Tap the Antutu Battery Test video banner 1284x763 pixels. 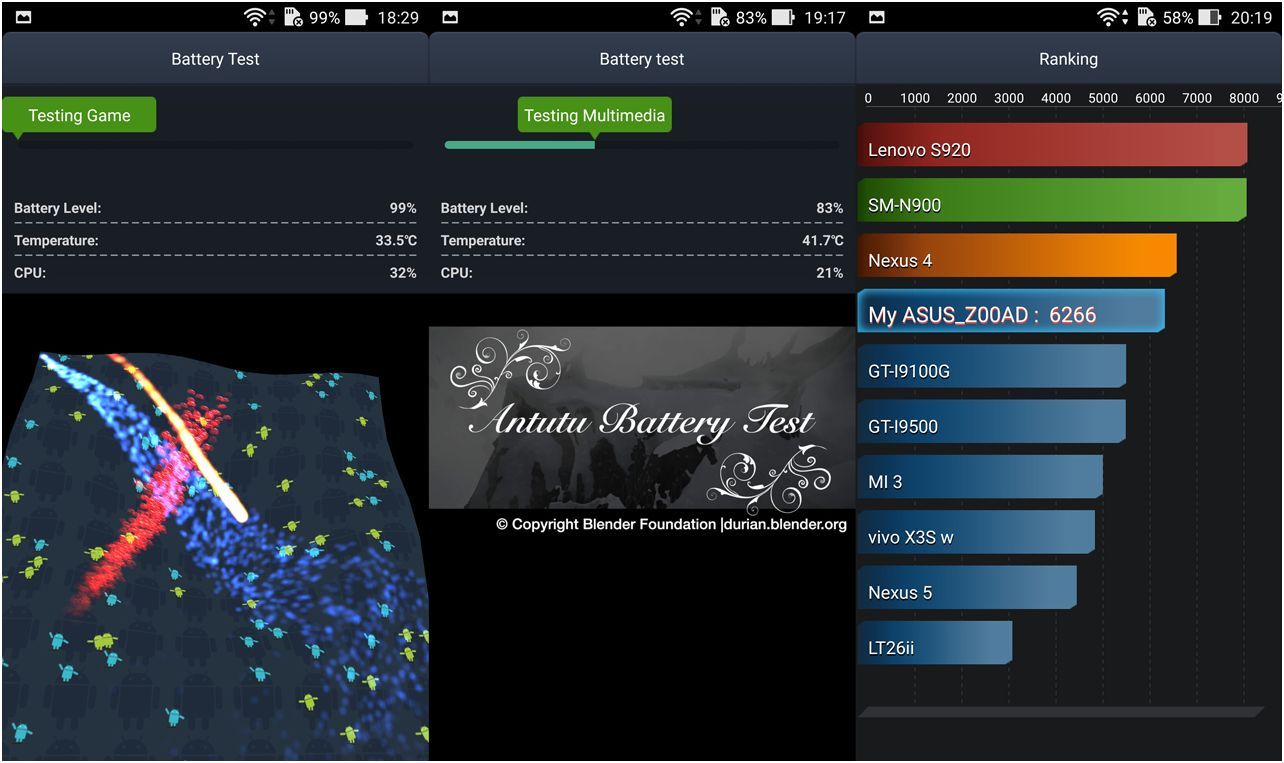coord(642,418)
